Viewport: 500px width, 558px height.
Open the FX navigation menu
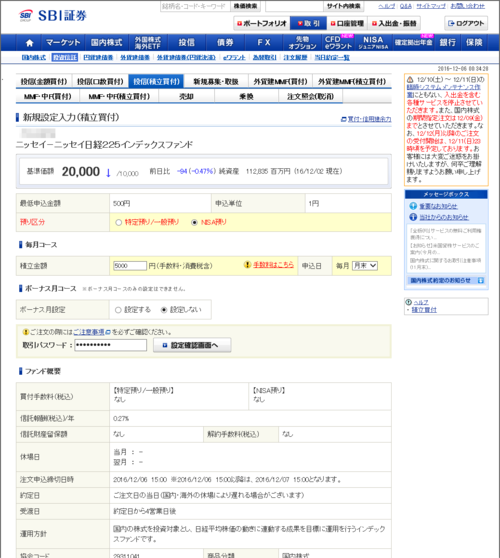pyautogui.click(x=264, y=43)
